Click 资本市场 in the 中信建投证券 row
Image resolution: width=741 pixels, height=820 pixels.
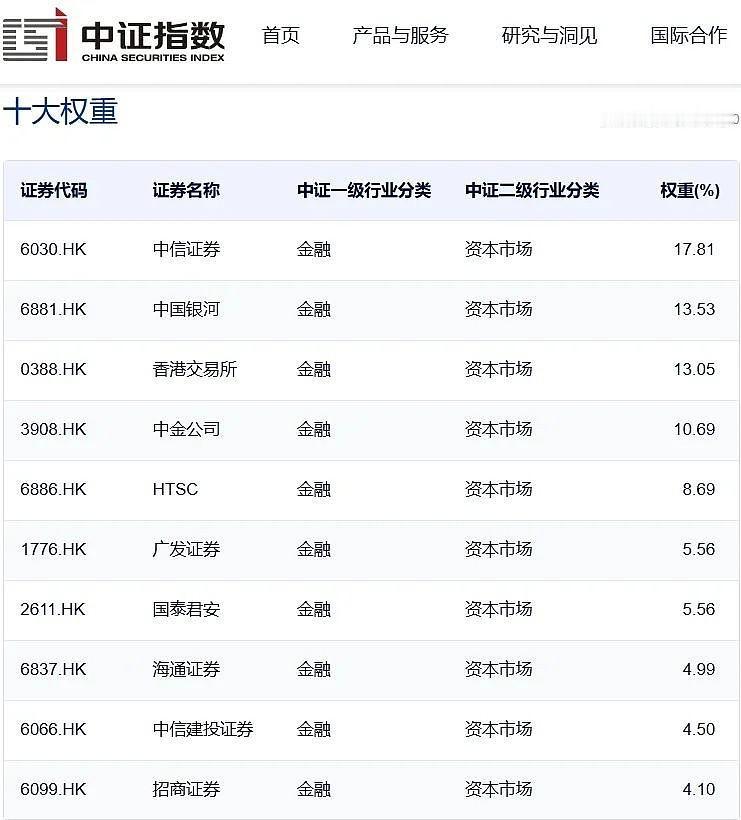498,729
